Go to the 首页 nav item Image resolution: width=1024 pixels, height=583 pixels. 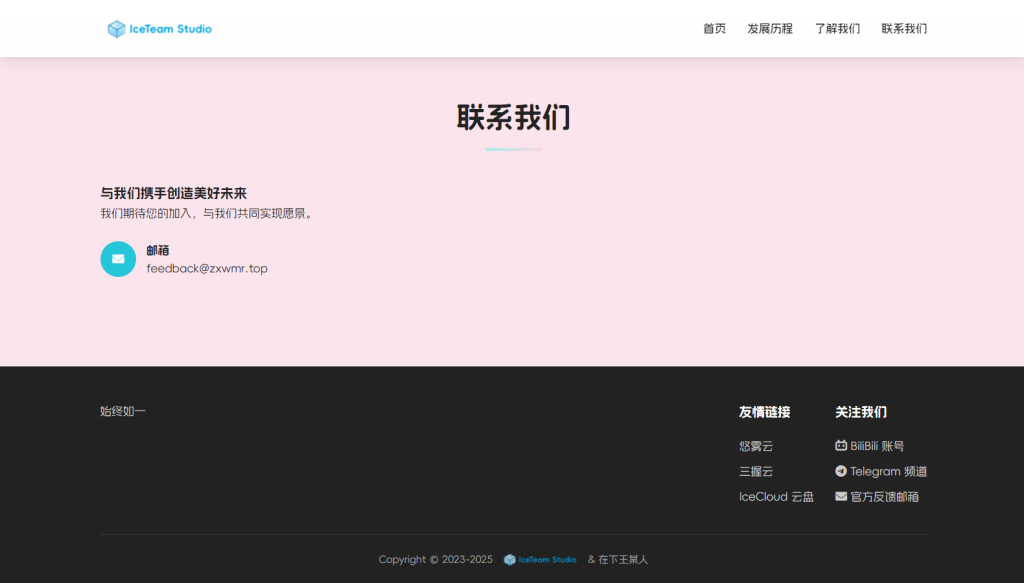click(714, 29)
